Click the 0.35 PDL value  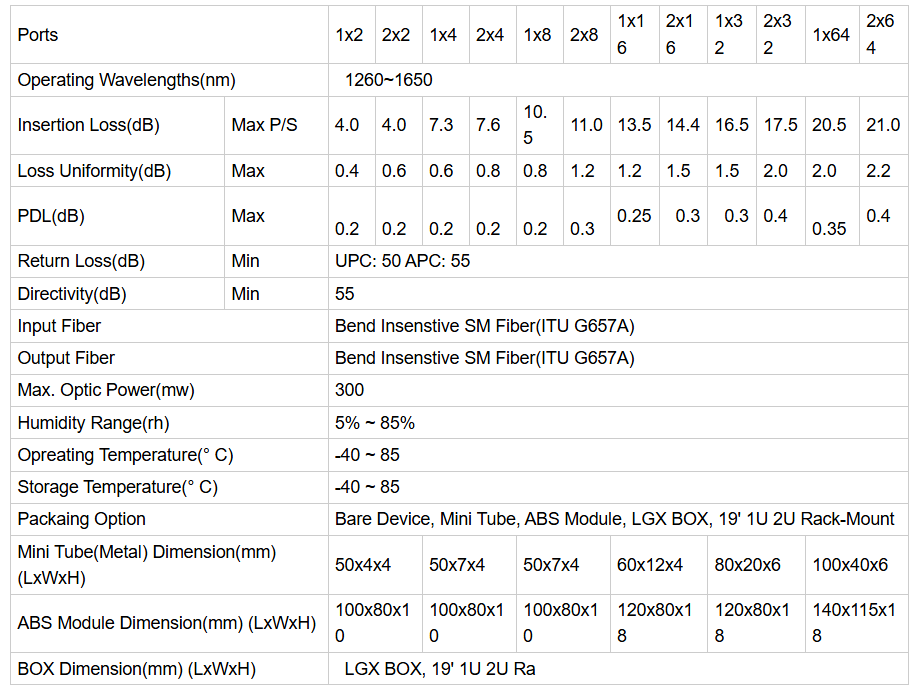829,229
